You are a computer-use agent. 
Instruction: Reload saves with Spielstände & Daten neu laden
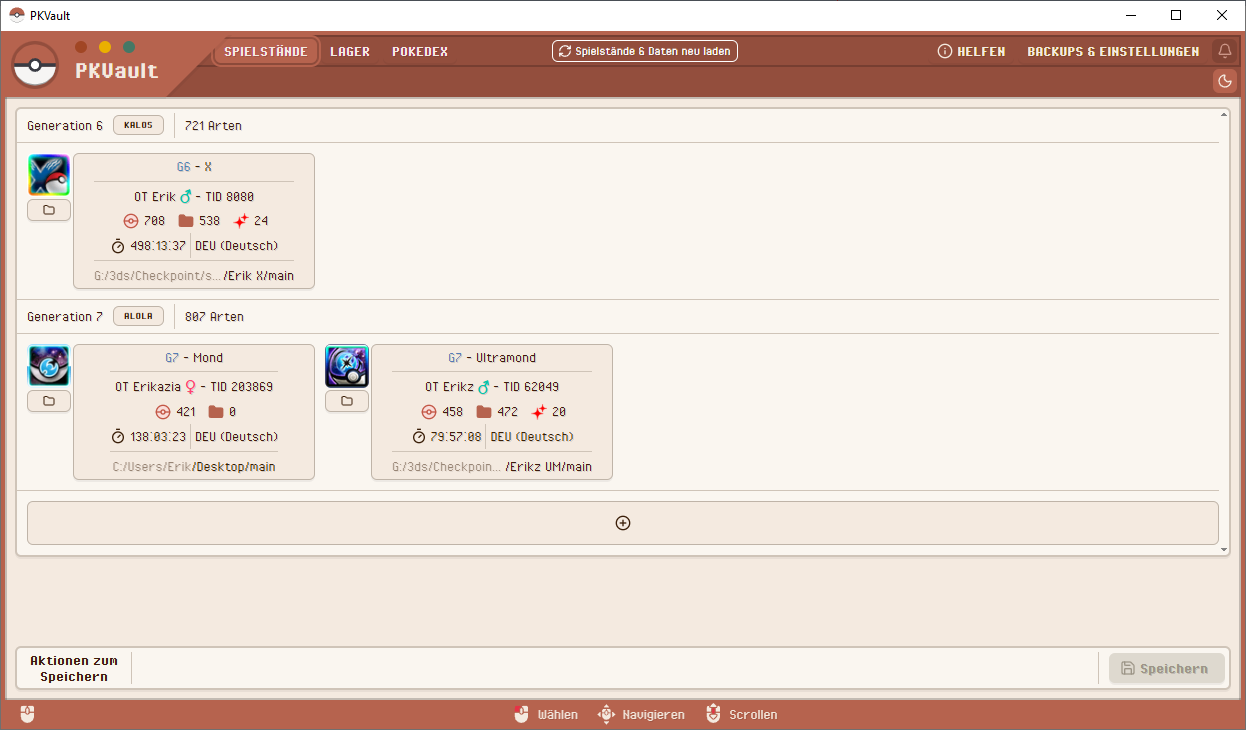point(645,51)
